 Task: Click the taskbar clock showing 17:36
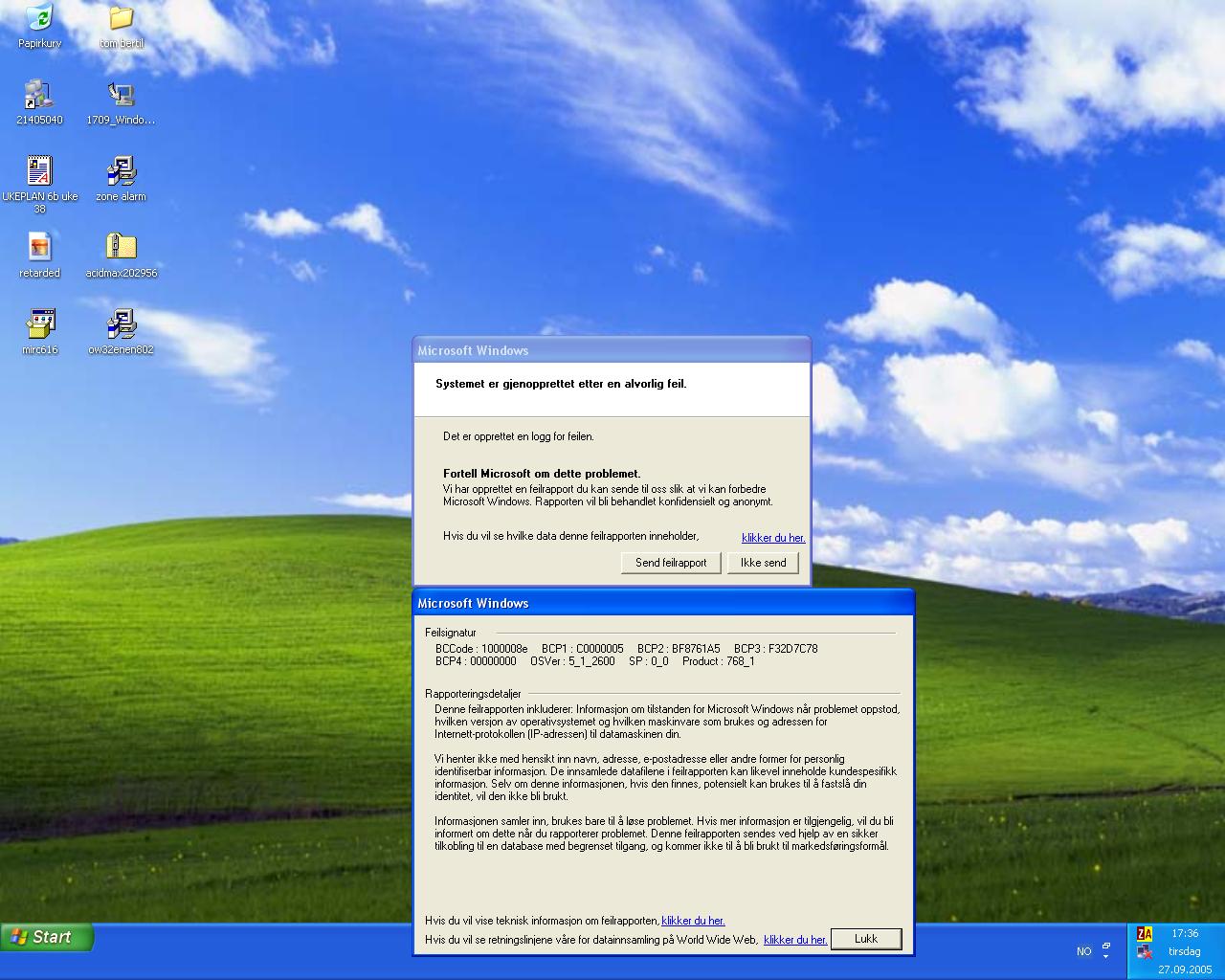pos(1185,933)
